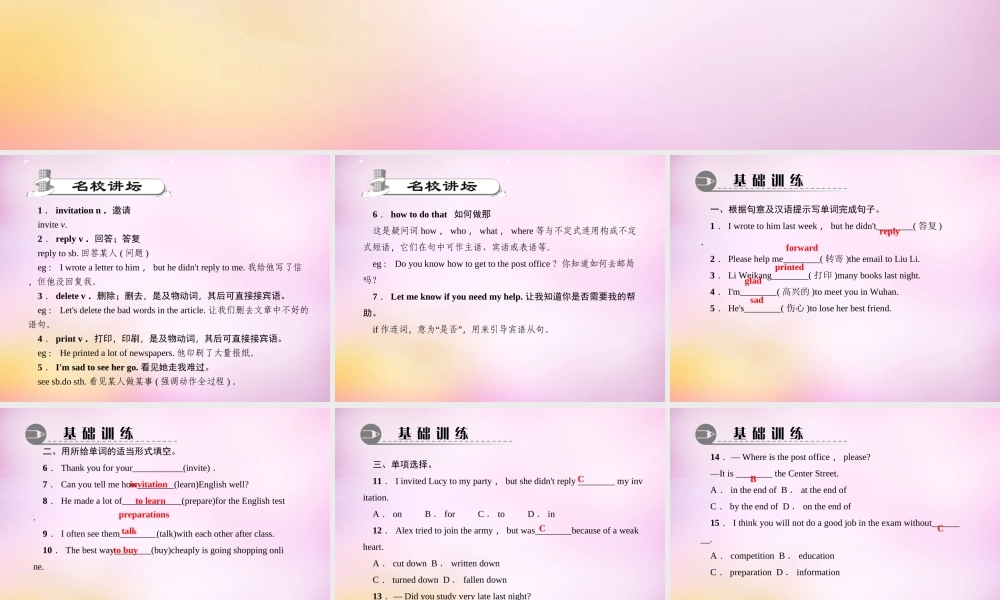
Task: Click the red answer 'printed' in question 3
Action: (x=789, y=267)
